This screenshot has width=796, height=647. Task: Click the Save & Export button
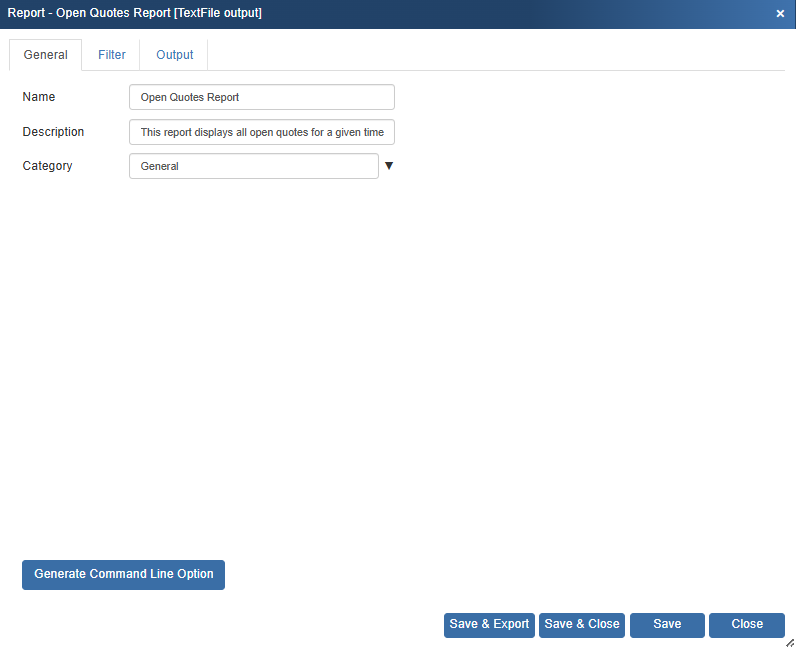pos(489,625)
